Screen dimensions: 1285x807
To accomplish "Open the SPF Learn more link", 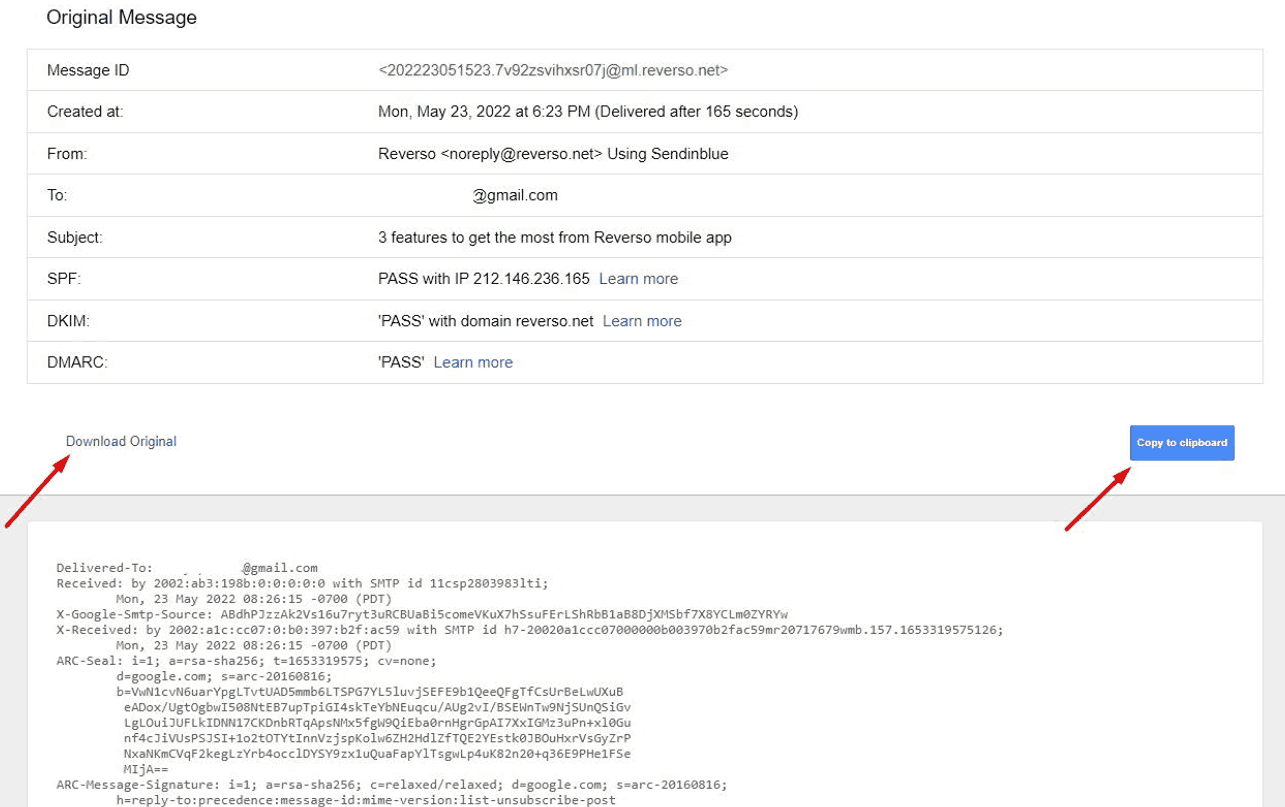I will coord(638,279).
